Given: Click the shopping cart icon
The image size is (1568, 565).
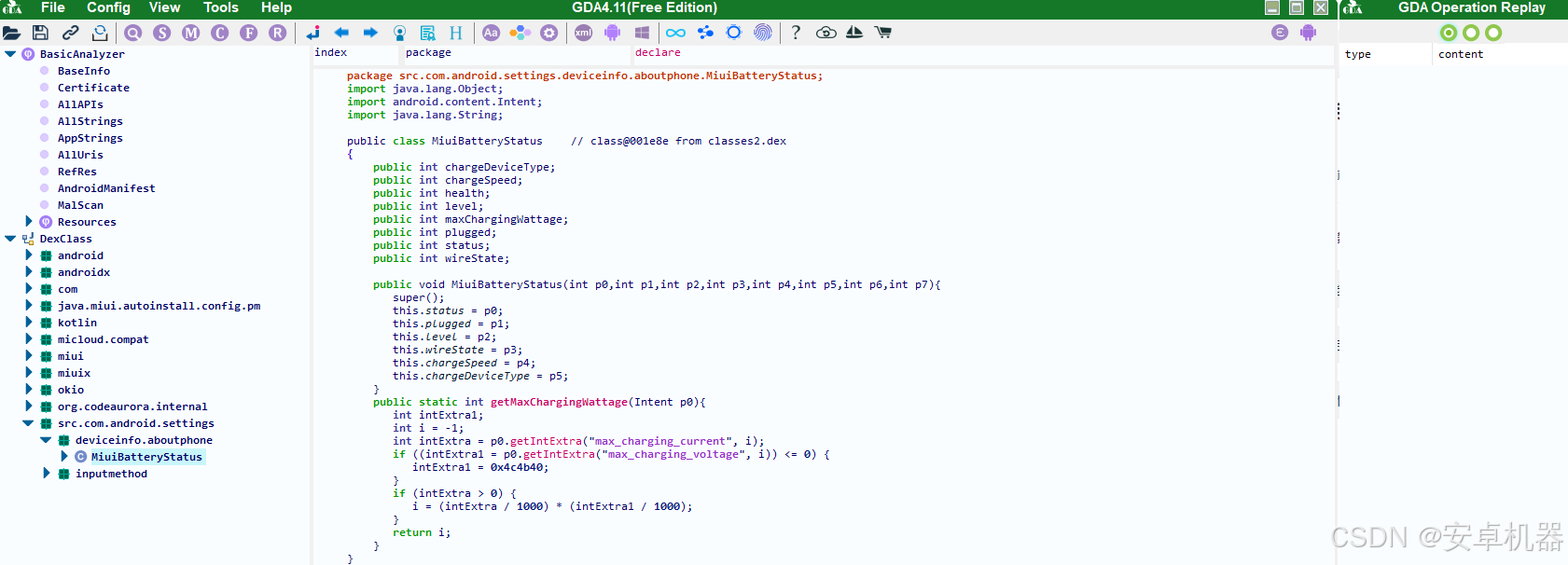Looking at the screenshot, I should [x=882, y=33].
